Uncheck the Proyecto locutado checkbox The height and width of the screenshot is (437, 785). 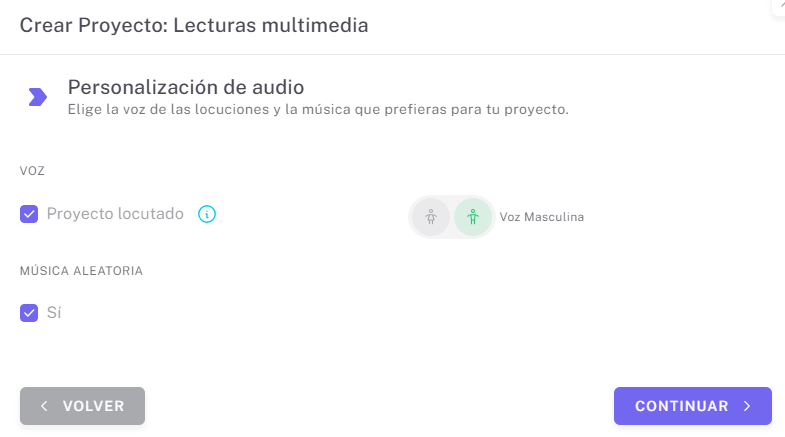point(29,214)
